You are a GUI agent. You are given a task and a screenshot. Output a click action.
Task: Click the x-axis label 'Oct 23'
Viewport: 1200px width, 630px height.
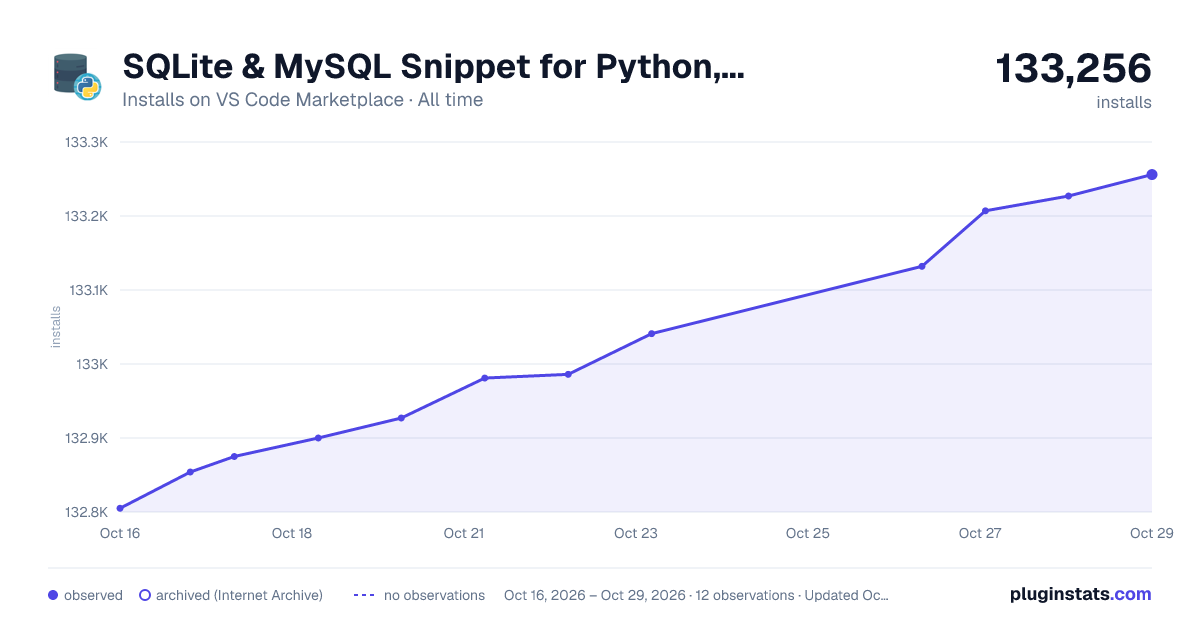636,533
